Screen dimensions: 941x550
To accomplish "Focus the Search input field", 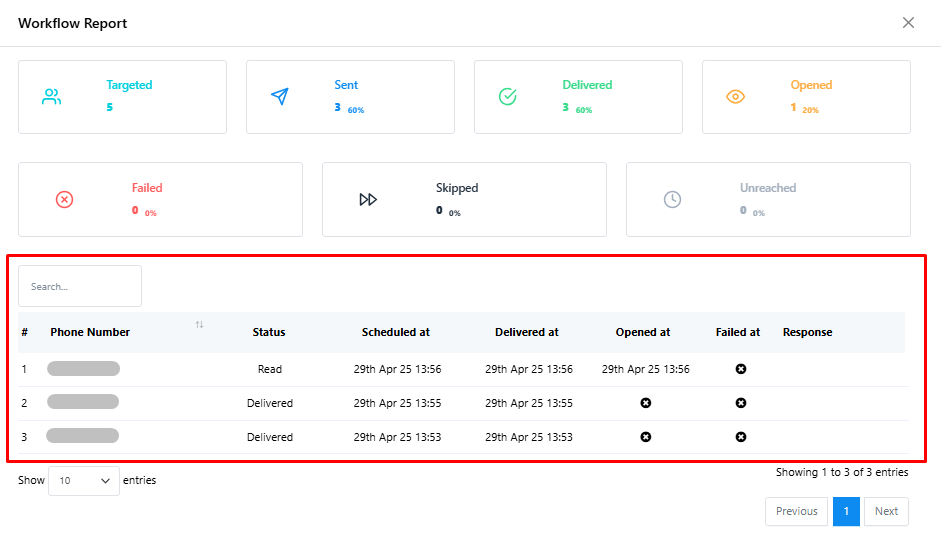I will 80,286.
